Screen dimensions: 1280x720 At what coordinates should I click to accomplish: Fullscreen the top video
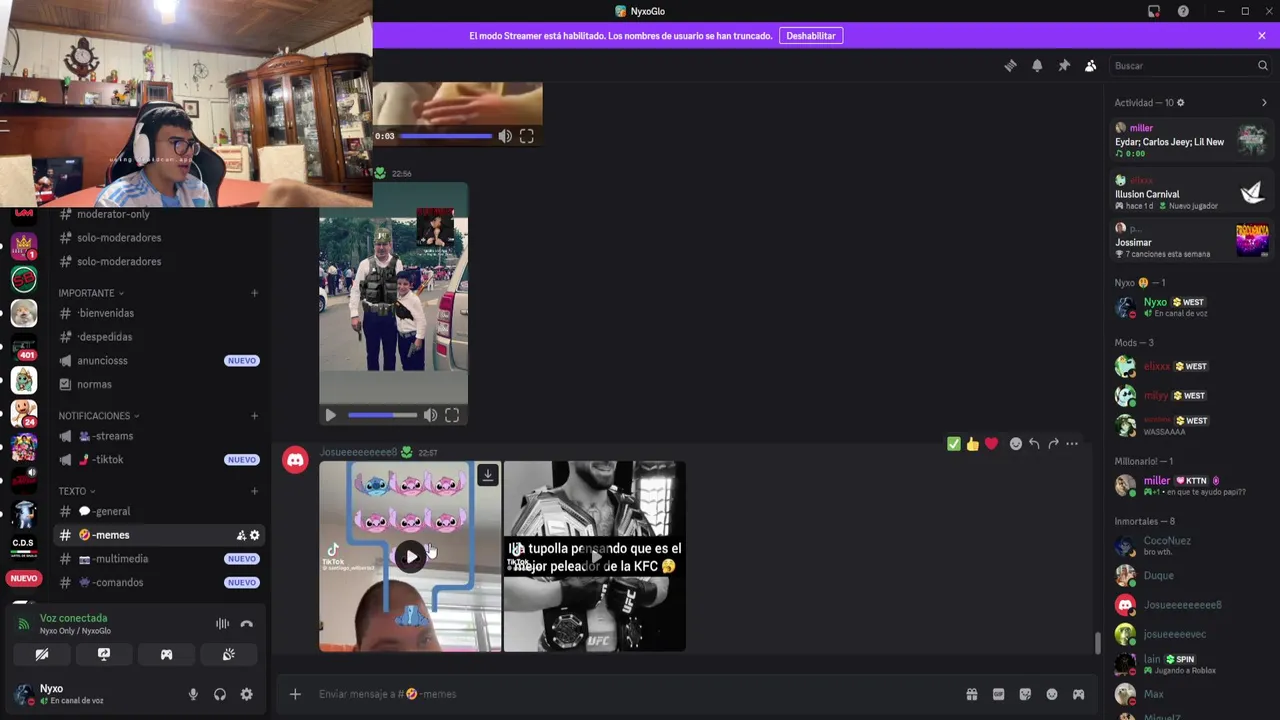click(527, 136)
